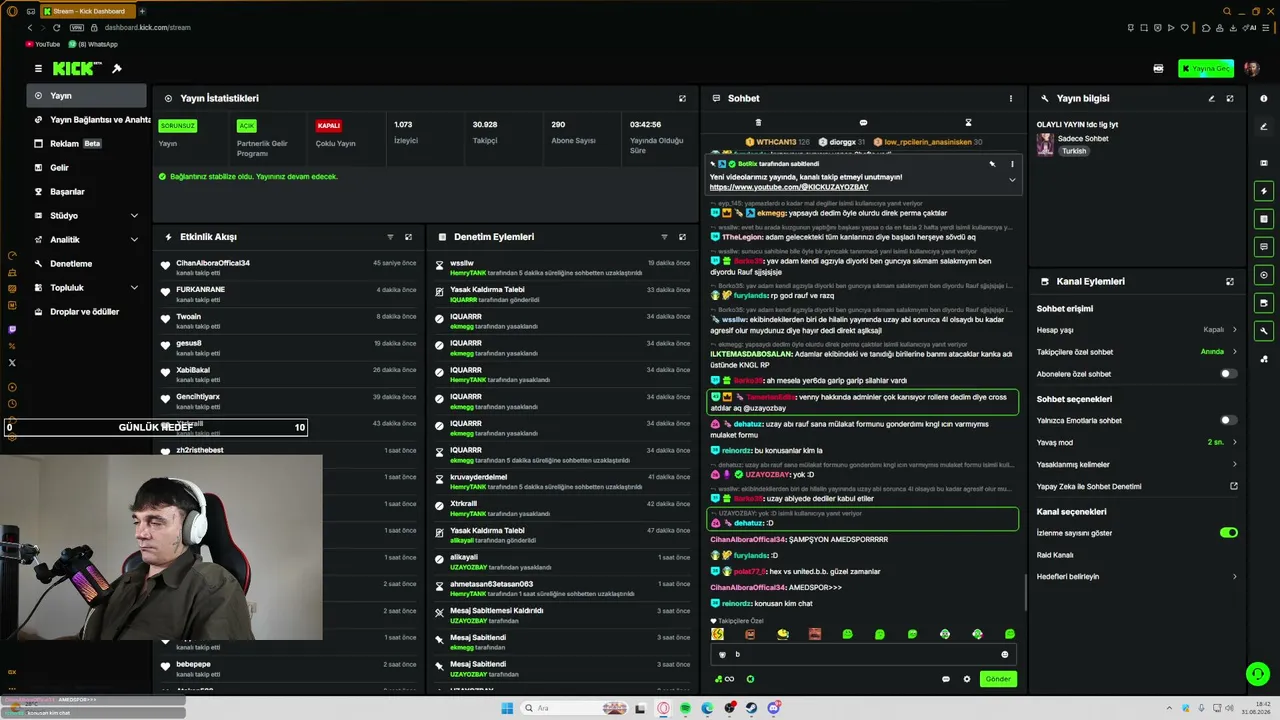Viewport: 1280px width, 720px height.
Task: Expand the pinned message with chevron
Action: pos(1012,180)
